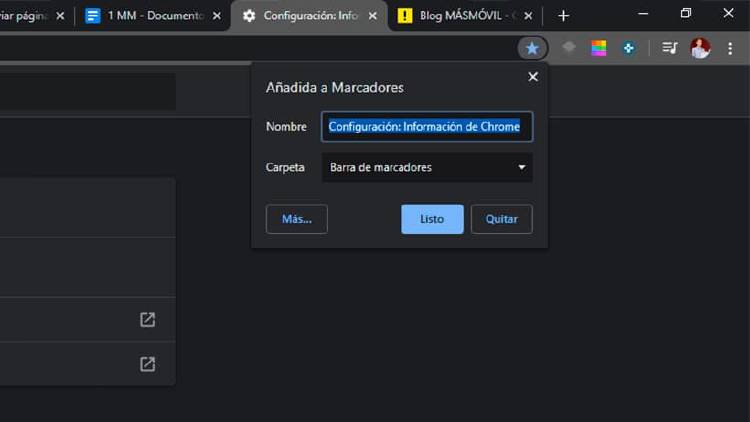This screenshot has height=422, width=750.
Task: Confirm bookmark with the Listo button
Action: coord(432,219)
